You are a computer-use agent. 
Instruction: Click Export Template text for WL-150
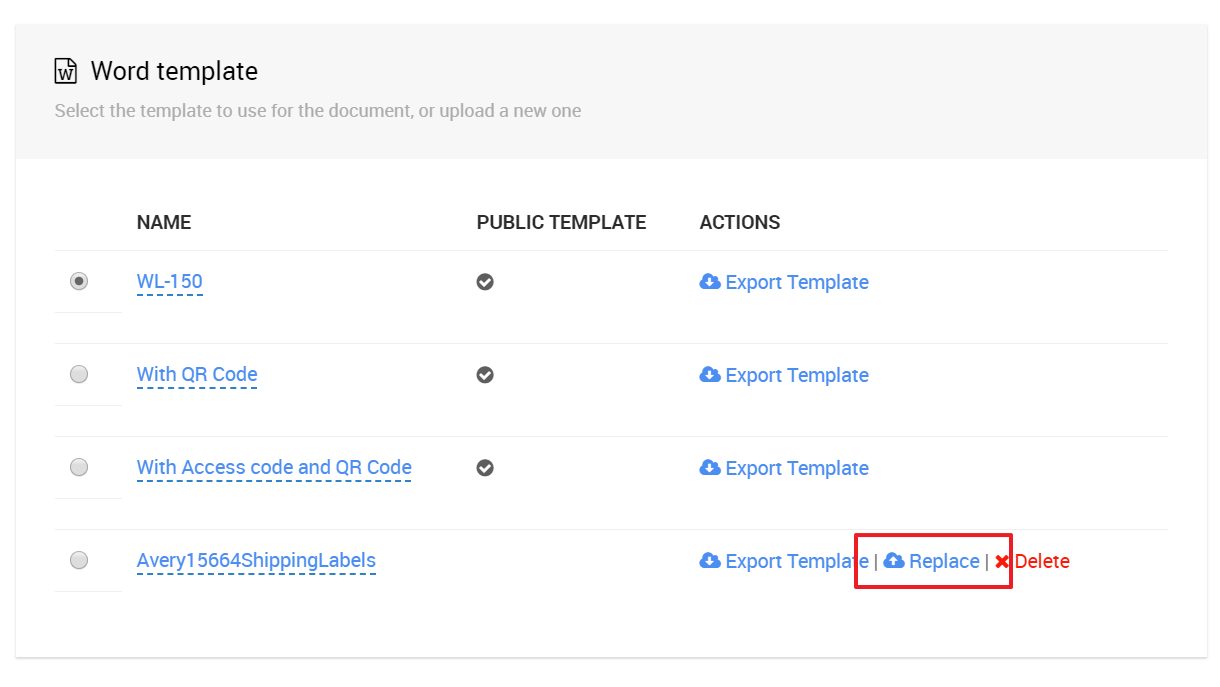tap(797, 283)
